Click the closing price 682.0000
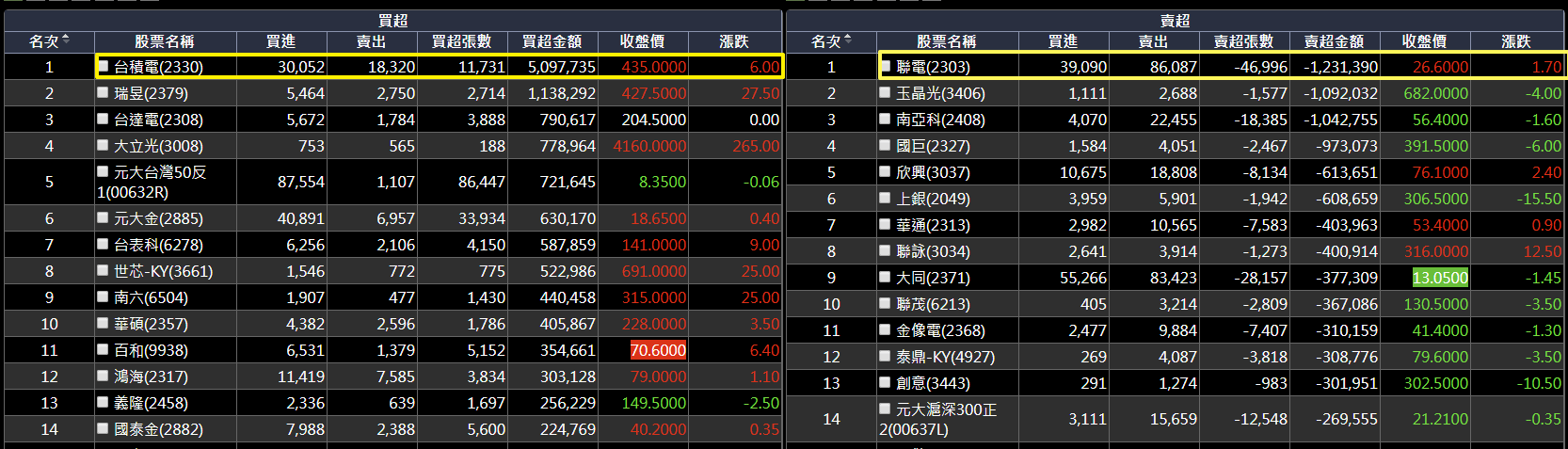The width and height of the screenshot is (1568, 449). 1435,93
